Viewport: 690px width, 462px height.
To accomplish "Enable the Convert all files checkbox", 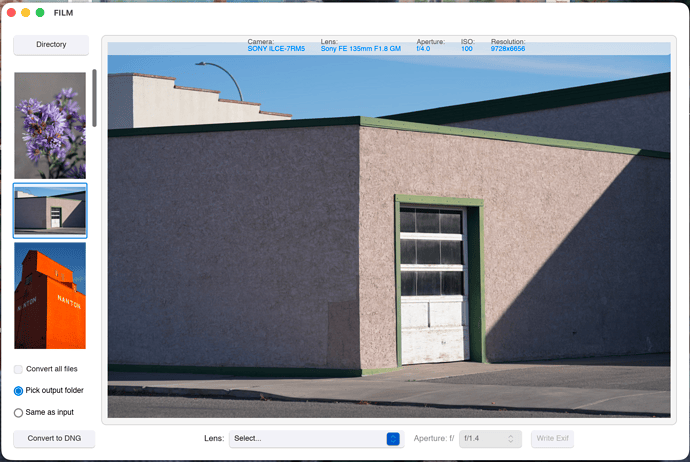I will (18, 369).
